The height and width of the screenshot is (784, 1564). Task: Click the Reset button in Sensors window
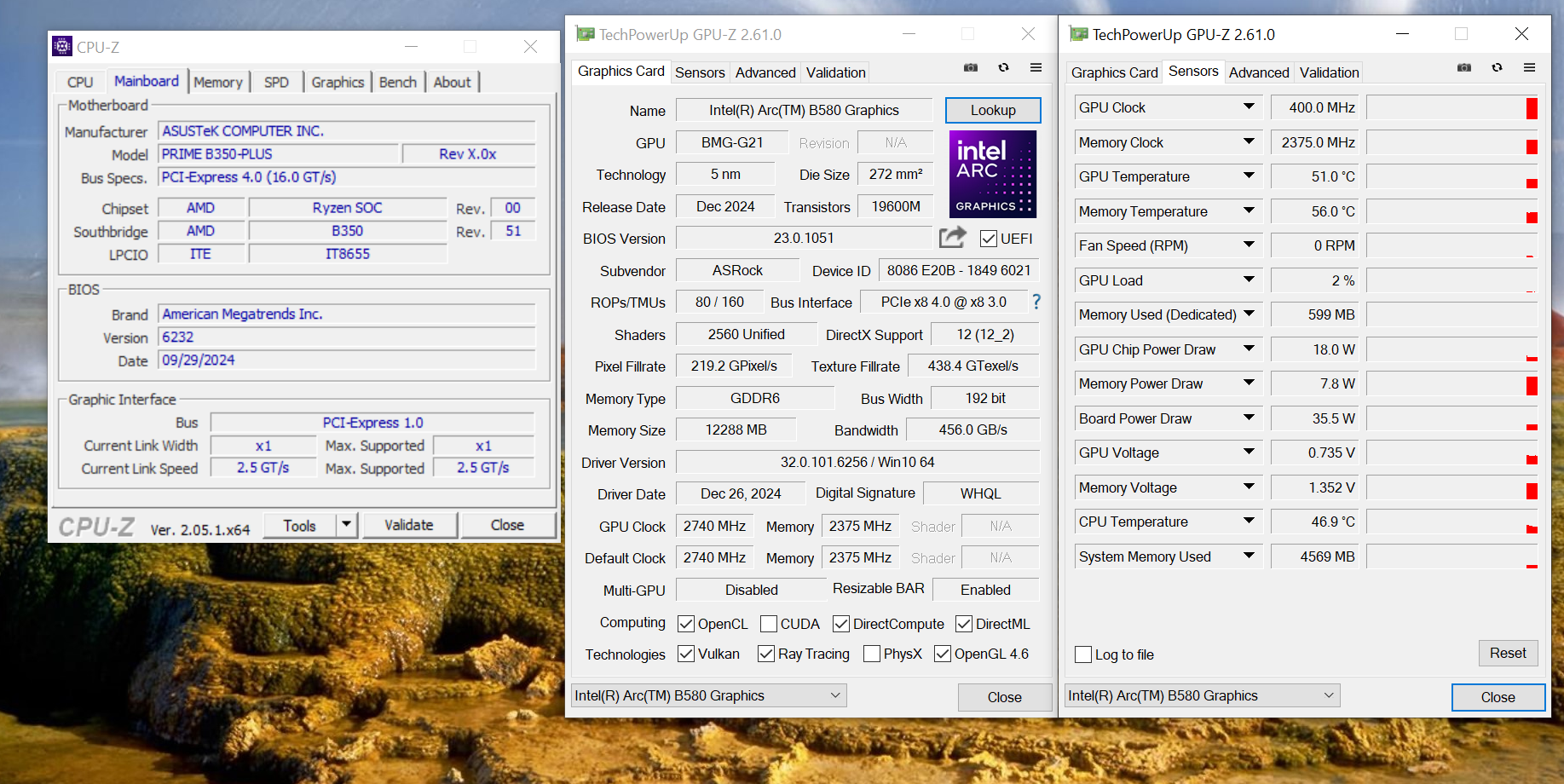click(1508, 653)
